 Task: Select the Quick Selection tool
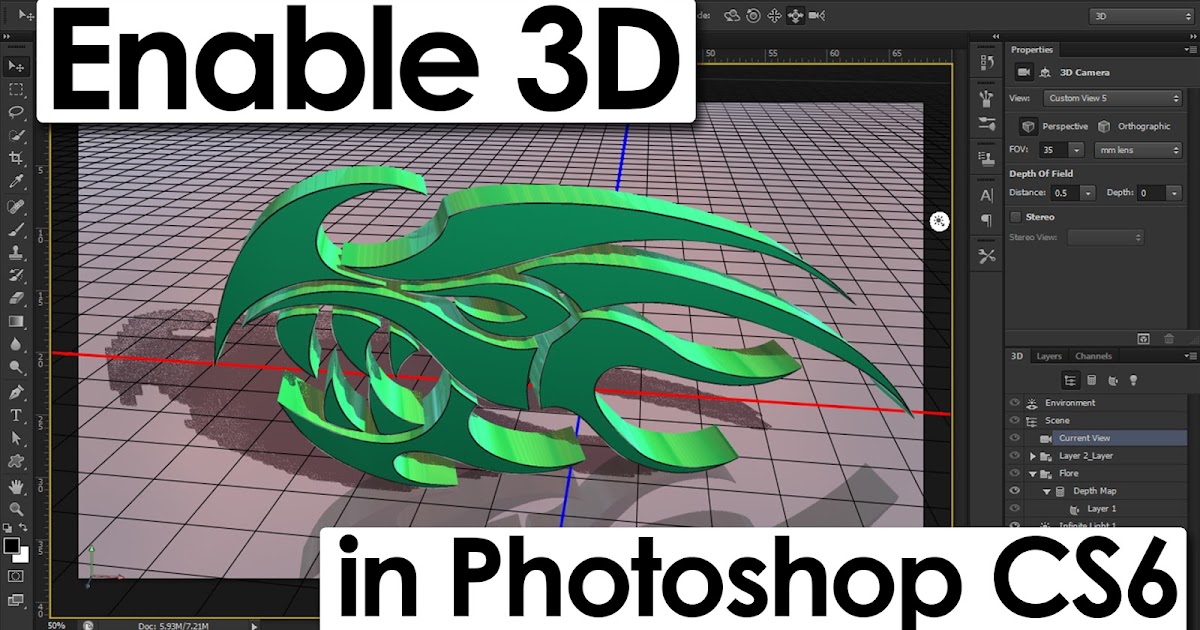[16, 134]
